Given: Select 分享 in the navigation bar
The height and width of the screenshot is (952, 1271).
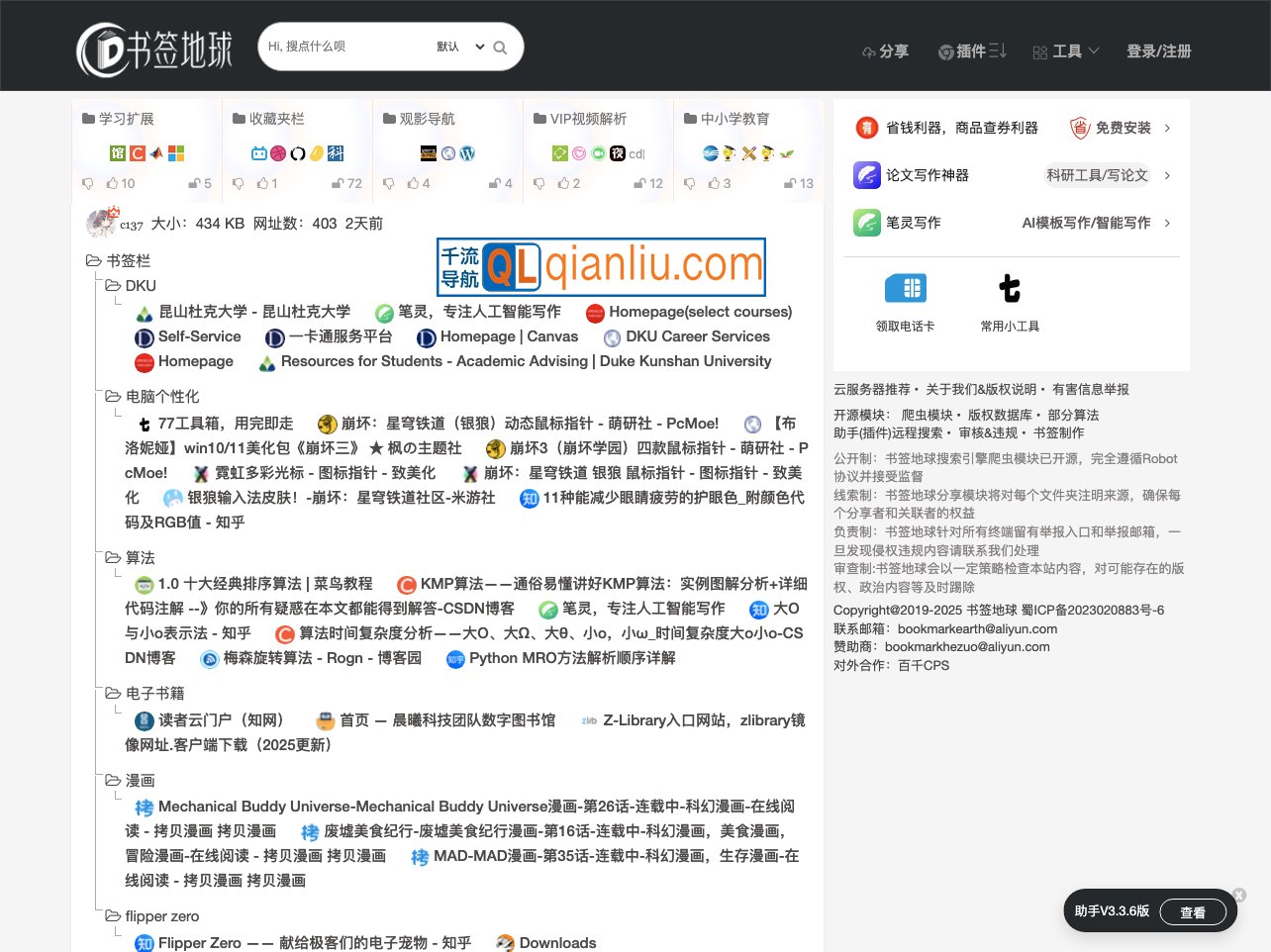Looking at the screenshot, I should tap(886, 51).
